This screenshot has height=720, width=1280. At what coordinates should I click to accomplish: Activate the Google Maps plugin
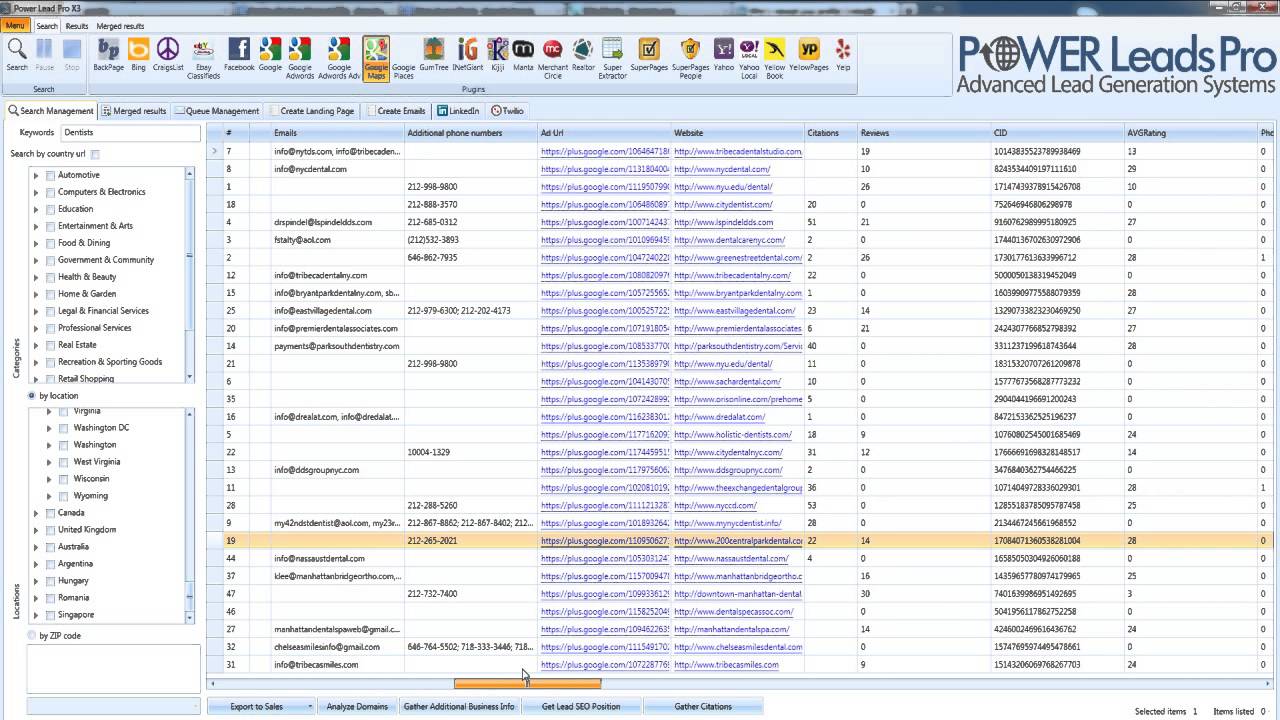pyautogui.click(x=376, y=58)
